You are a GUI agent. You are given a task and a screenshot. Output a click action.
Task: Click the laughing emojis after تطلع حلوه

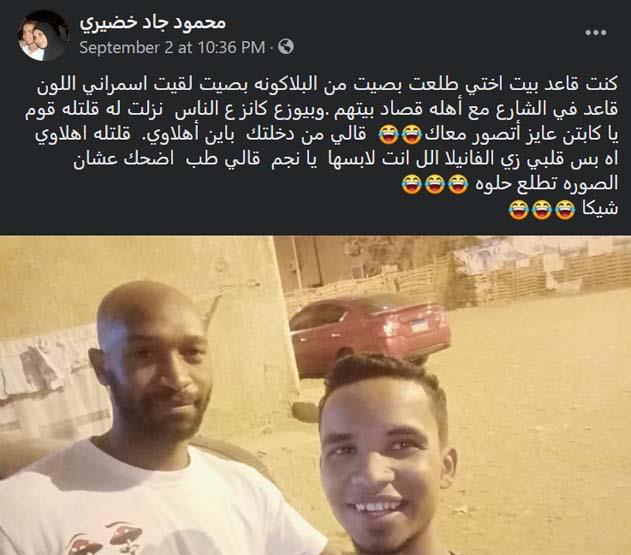435,184
